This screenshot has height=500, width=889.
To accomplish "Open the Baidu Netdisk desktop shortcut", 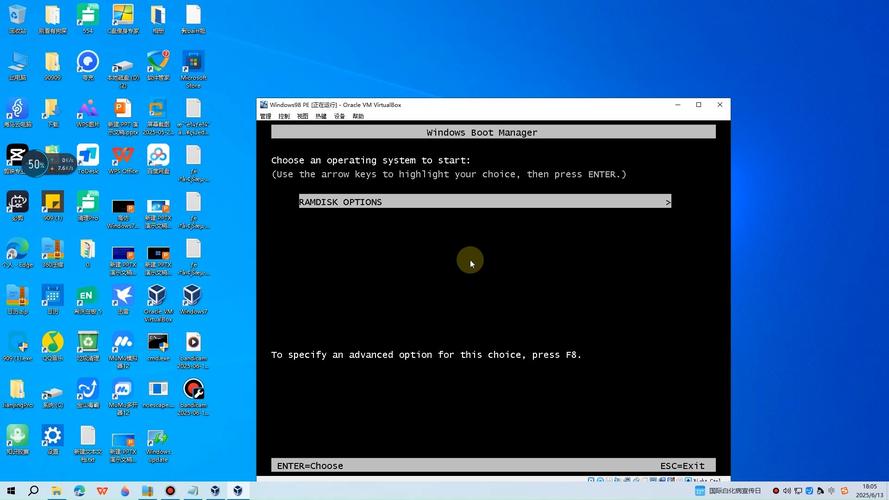I will pos(158,159).
